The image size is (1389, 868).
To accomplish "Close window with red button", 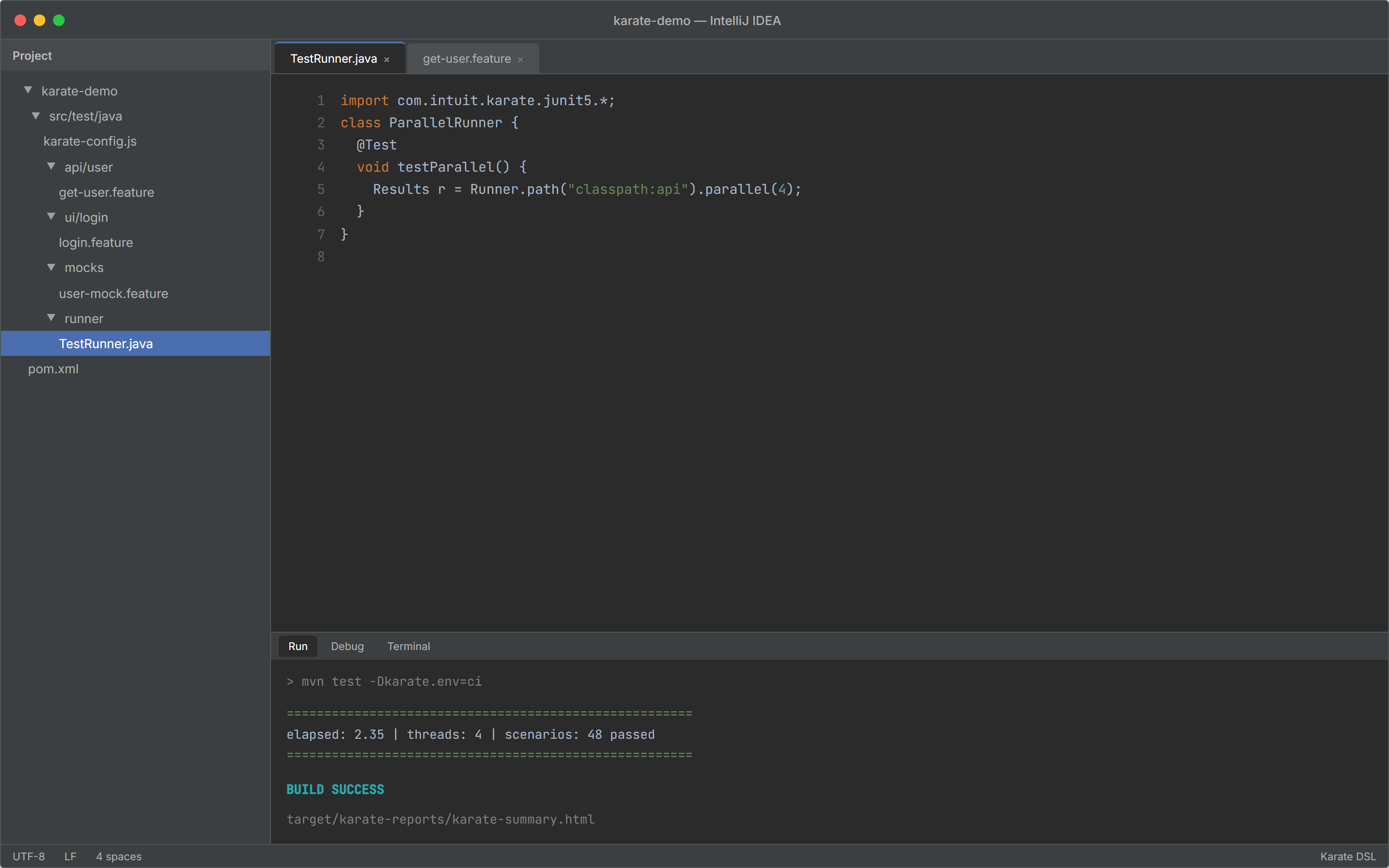I will click(20, 20).
